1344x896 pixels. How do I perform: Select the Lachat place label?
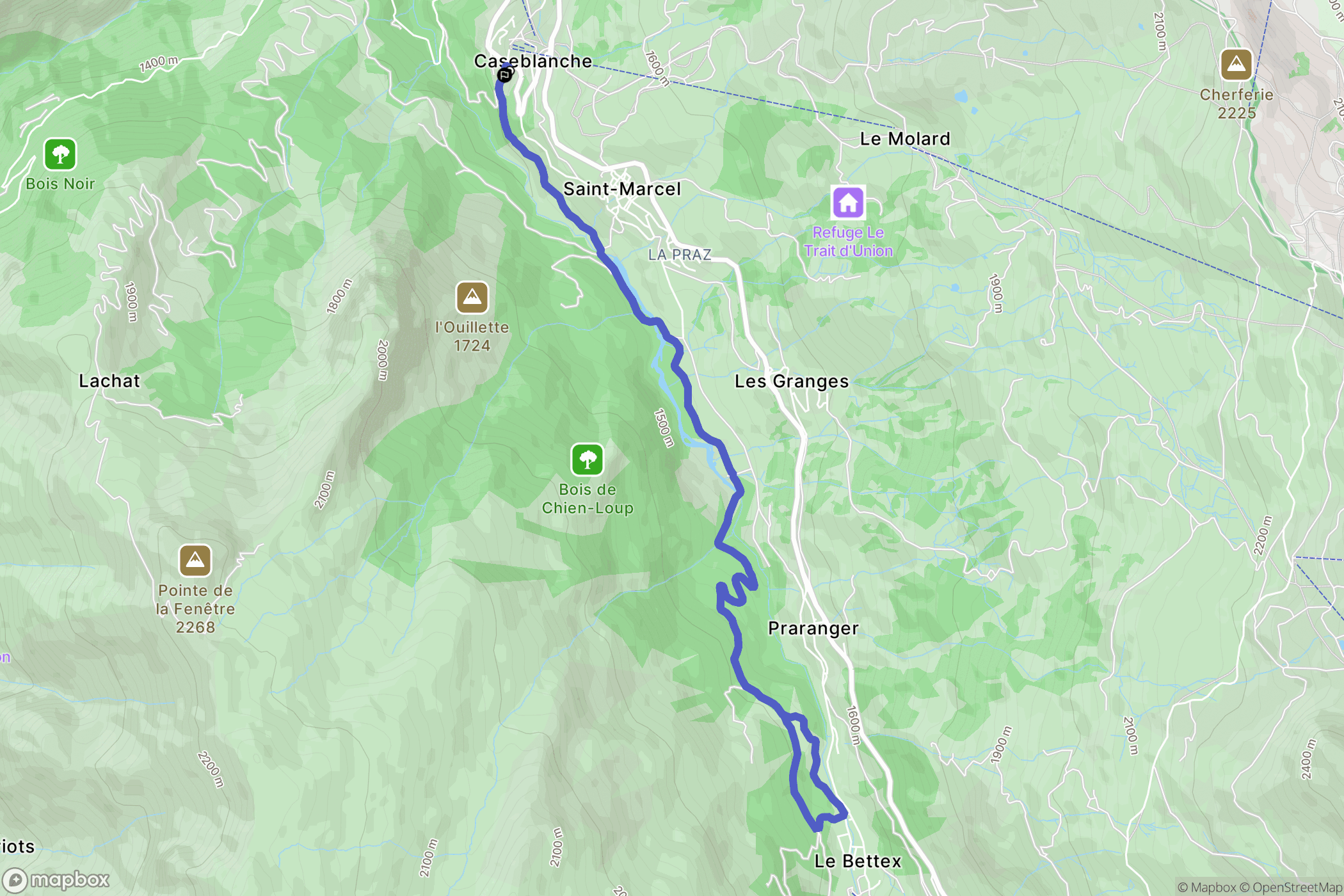109,381
